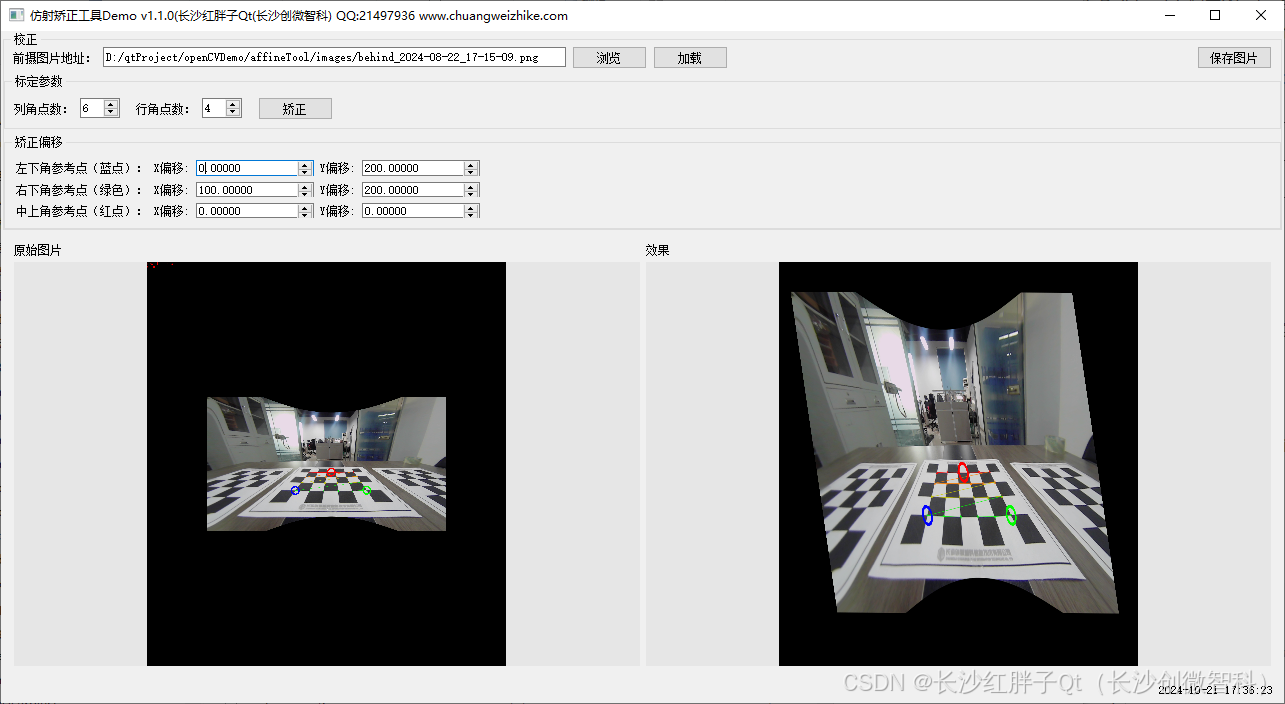The height and width of the screenshot is (704, 1285).
Task: Click 矫正 to run correction
Action: point(295,108)
